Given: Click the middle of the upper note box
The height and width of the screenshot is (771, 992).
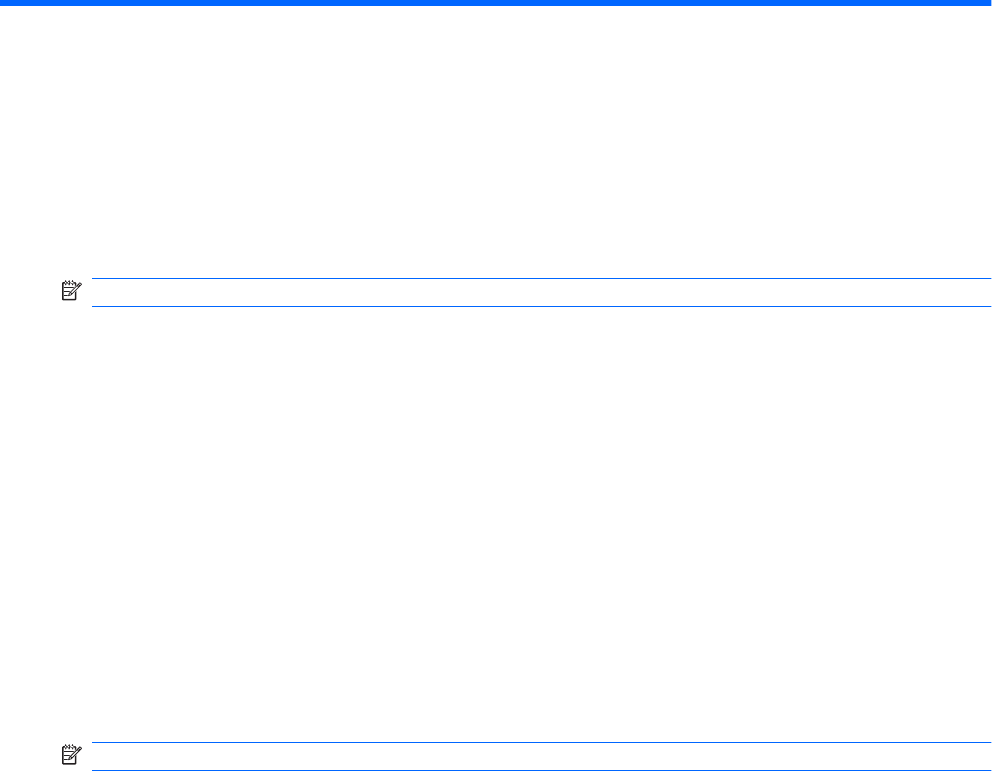Looking at the screenshot, I should point(534,293).
